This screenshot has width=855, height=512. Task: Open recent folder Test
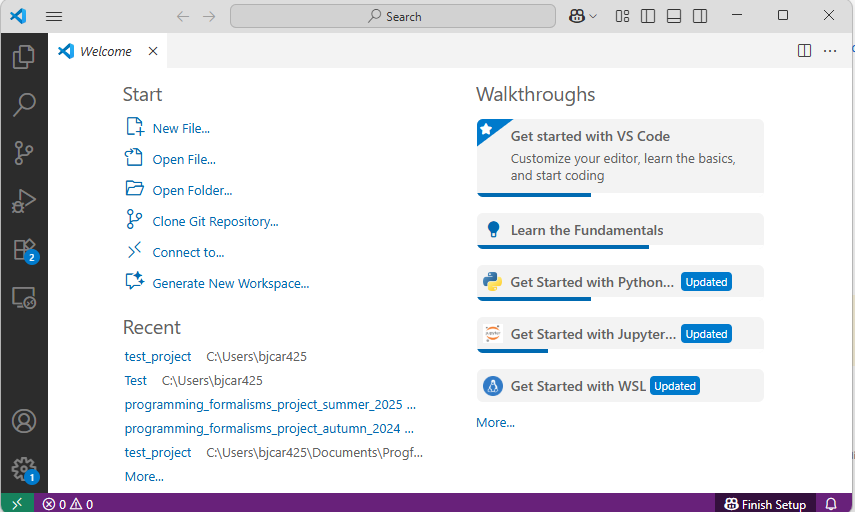click(135, 380)
